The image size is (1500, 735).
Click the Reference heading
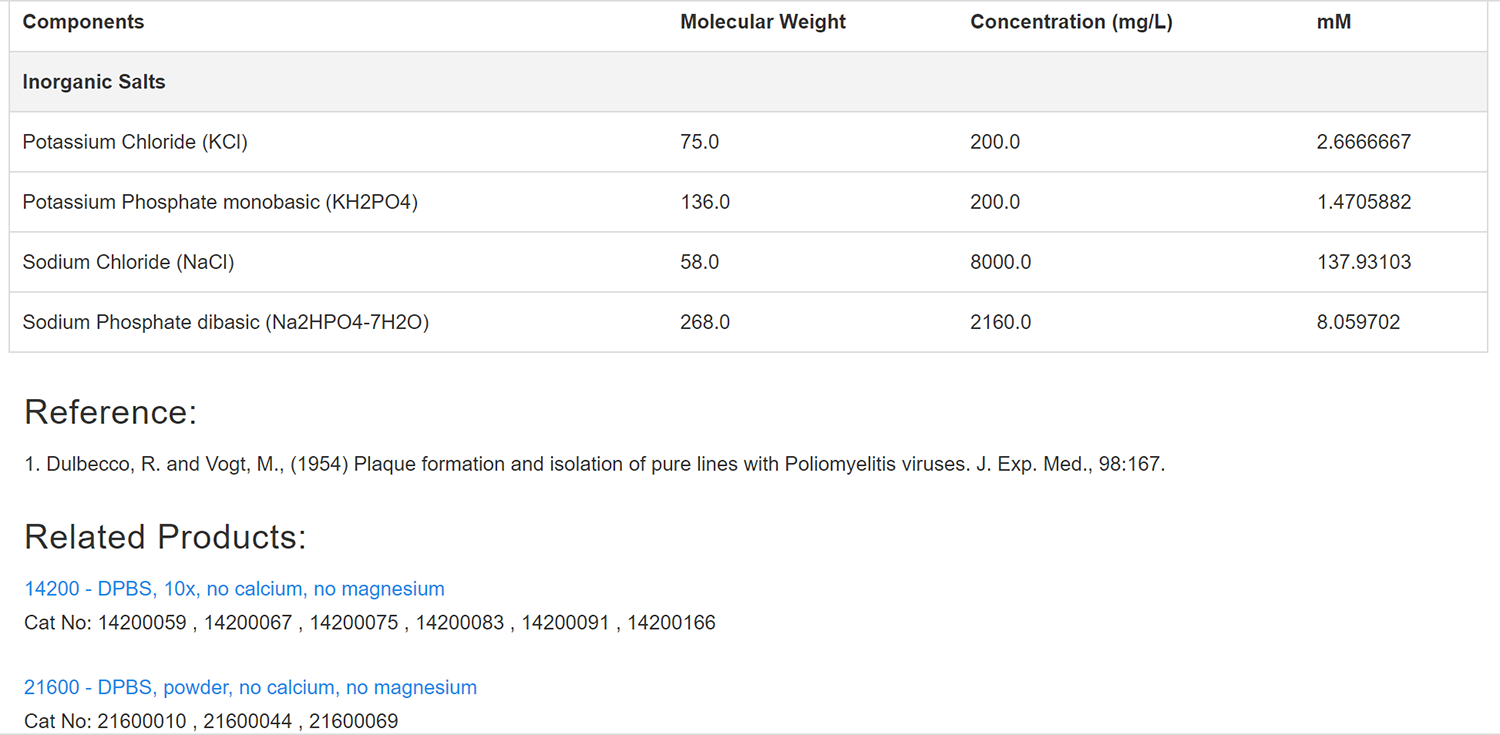(x=111, y=412)
